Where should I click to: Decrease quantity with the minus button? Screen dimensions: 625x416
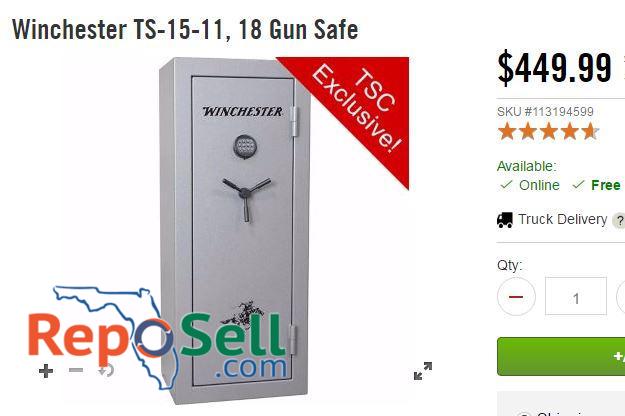516,297
